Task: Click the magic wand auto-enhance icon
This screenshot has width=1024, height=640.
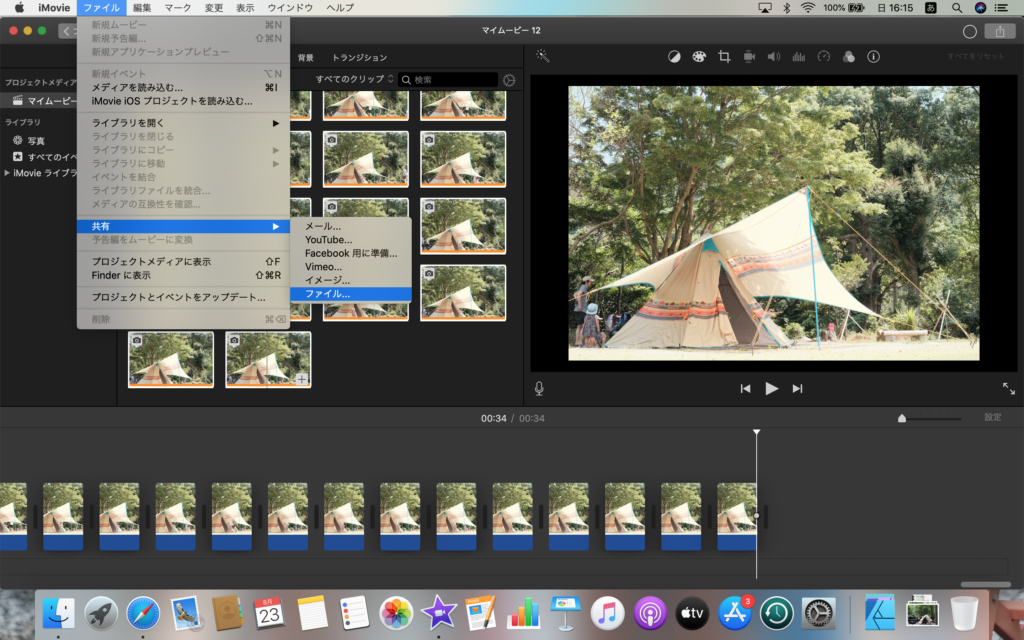Action: tap(542, 57)
